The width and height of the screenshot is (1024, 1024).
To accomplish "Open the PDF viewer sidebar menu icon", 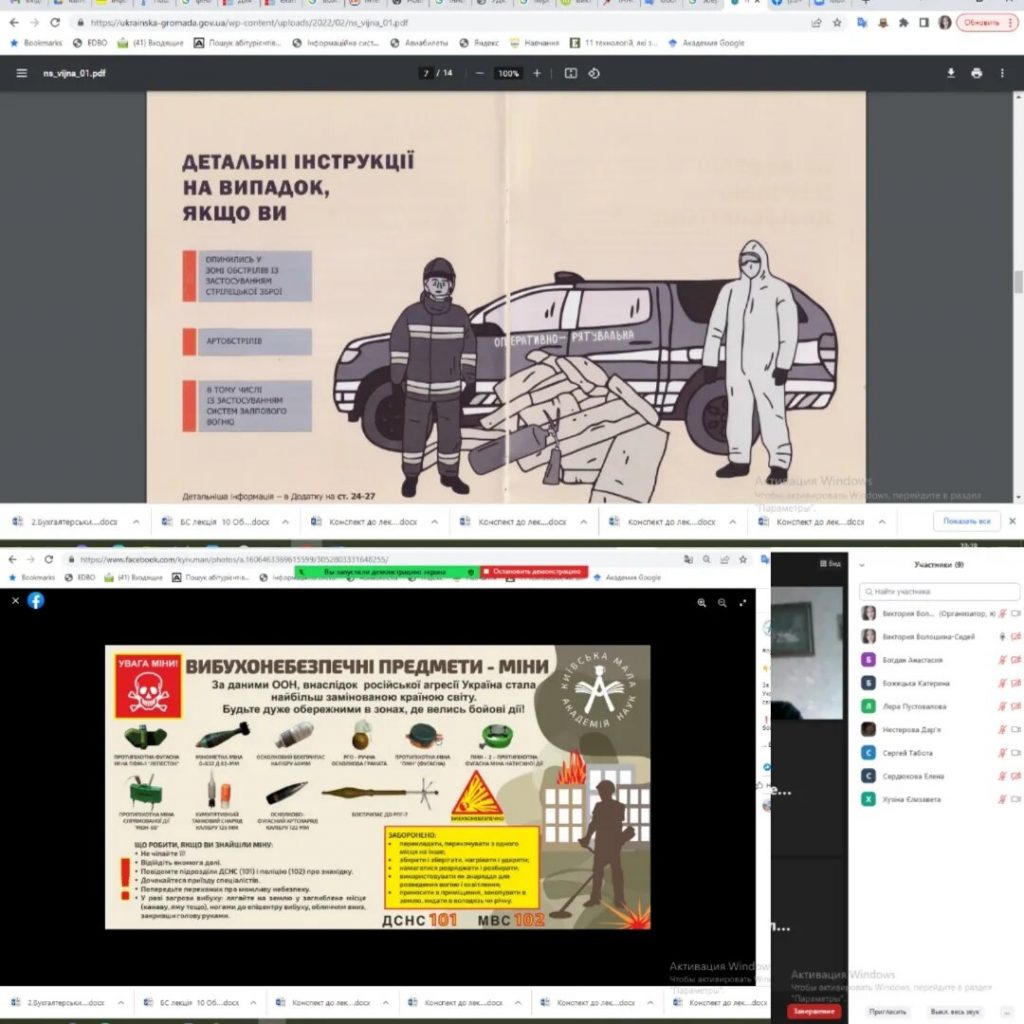I will (22, 73).
